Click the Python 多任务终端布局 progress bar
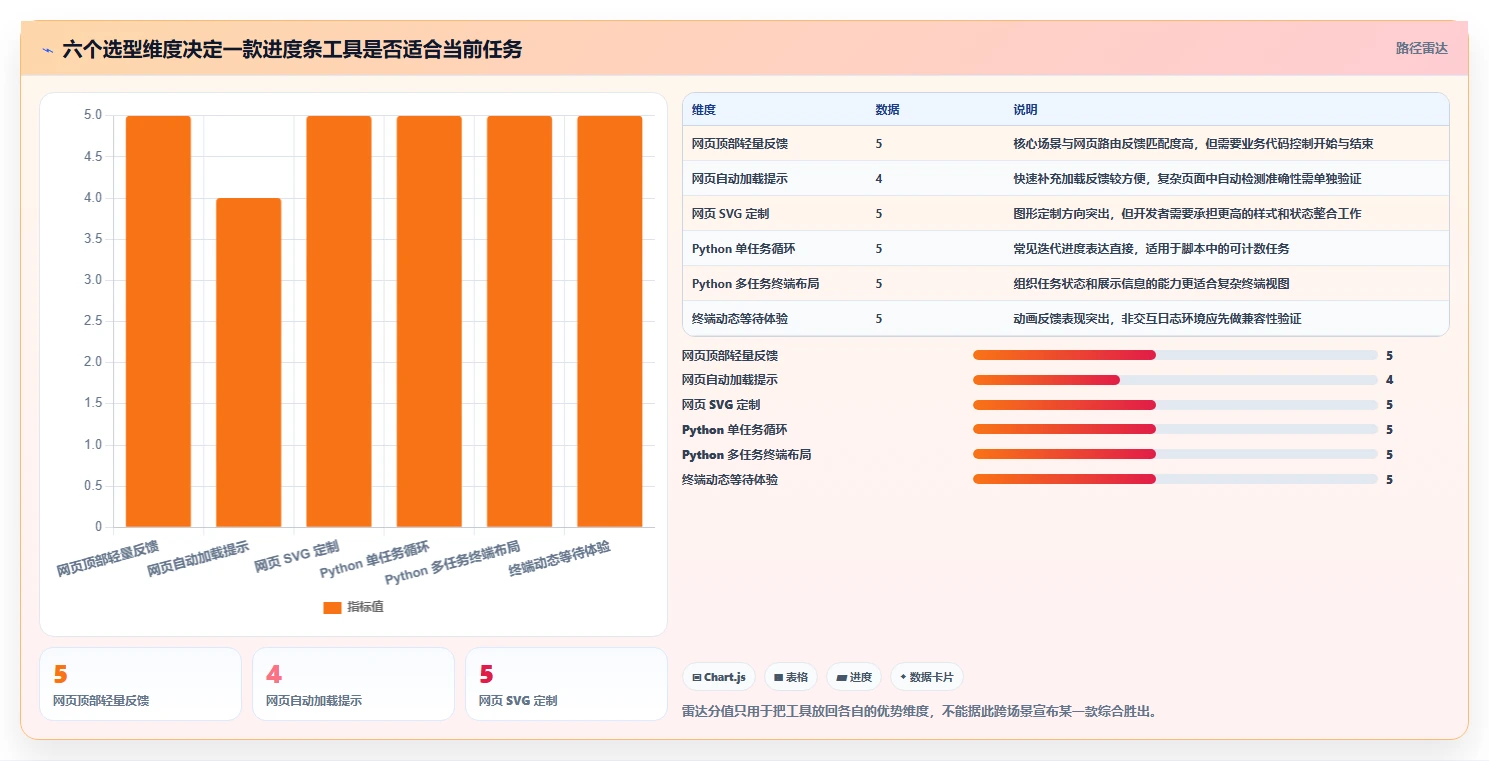 click(x=1175, y=455)
